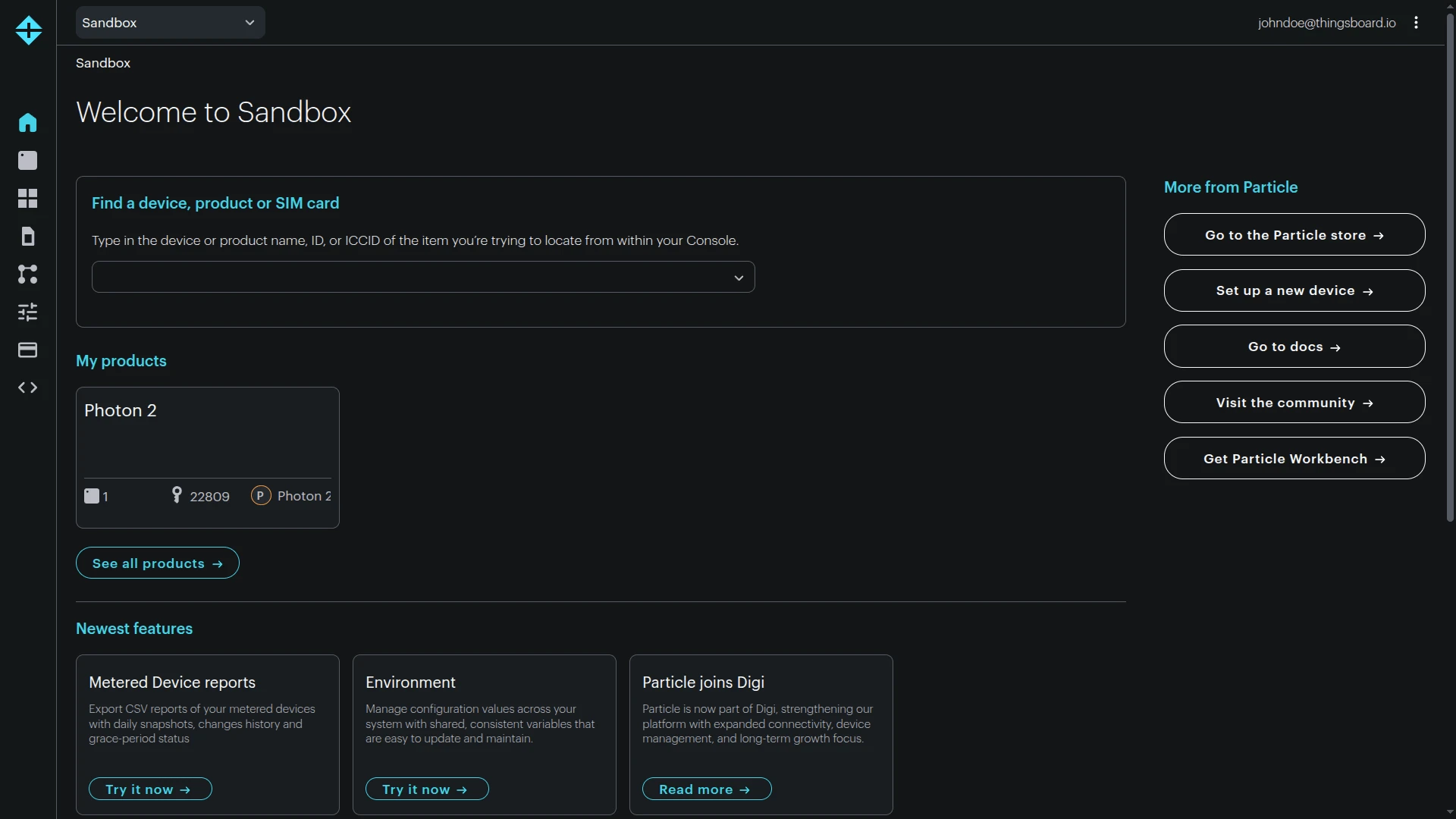
Task: Open the Home sidebar icon
Action: coord(27,123)
